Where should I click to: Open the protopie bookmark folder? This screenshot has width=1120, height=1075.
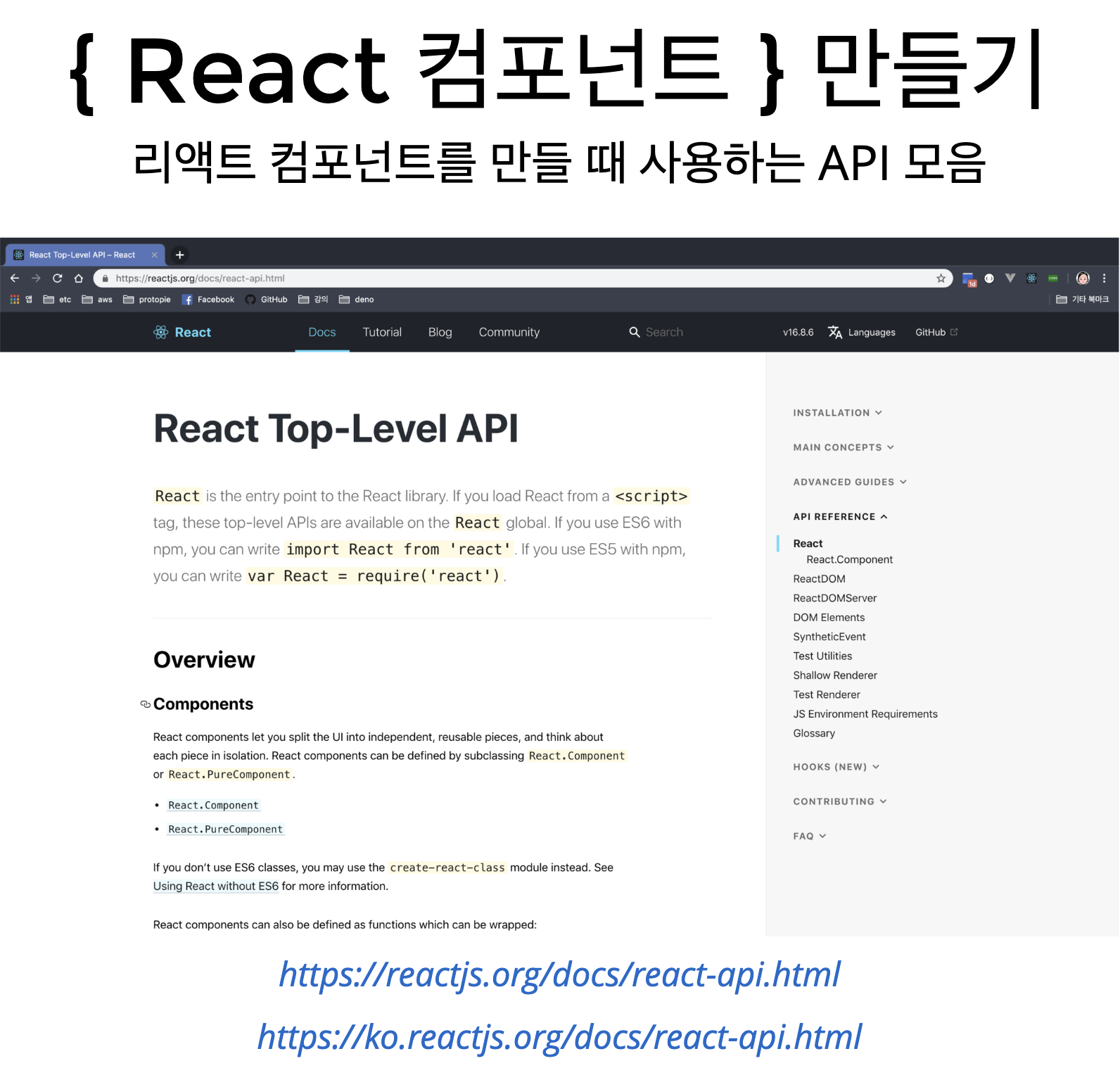147,300
